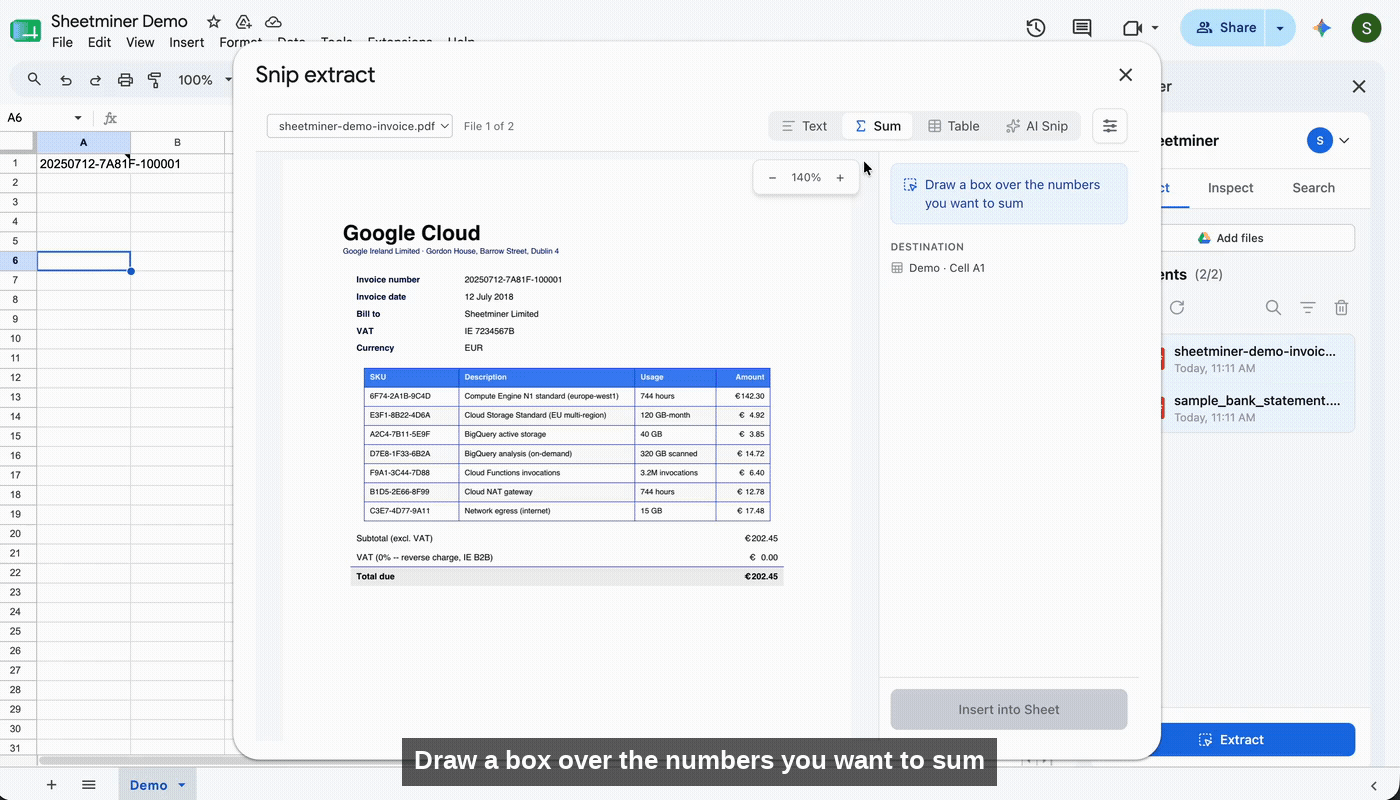Click the €142.30 amount in invoice
Screen dimensions: 1400x800
click(x=748, y=396)
